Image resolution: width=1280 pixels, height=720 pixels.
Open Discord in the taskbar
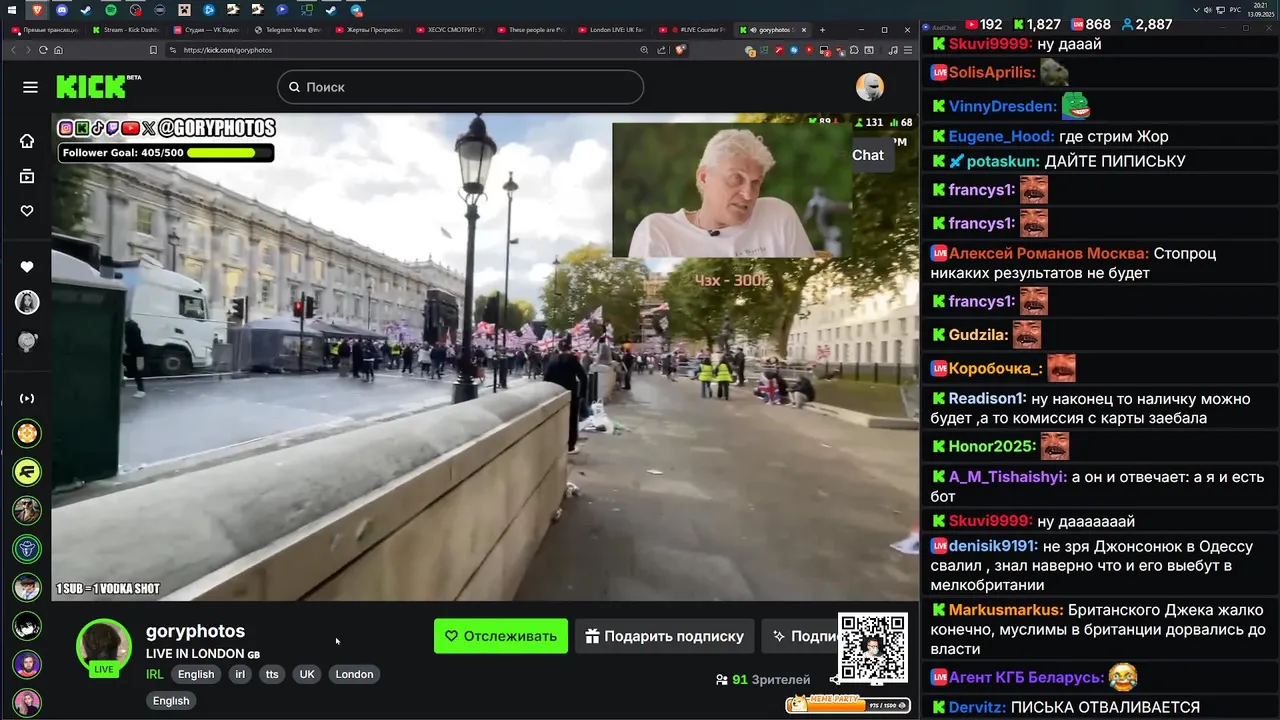(x=62, y=10)
